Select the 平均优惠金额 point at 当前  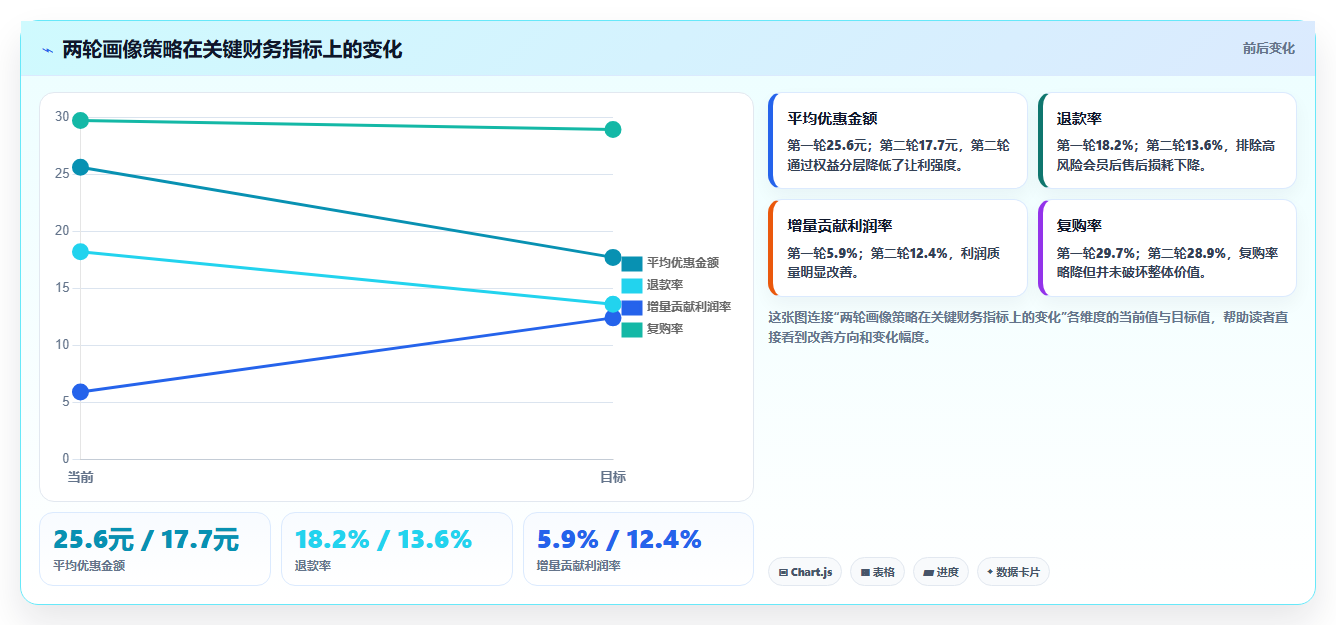(81, 167)
